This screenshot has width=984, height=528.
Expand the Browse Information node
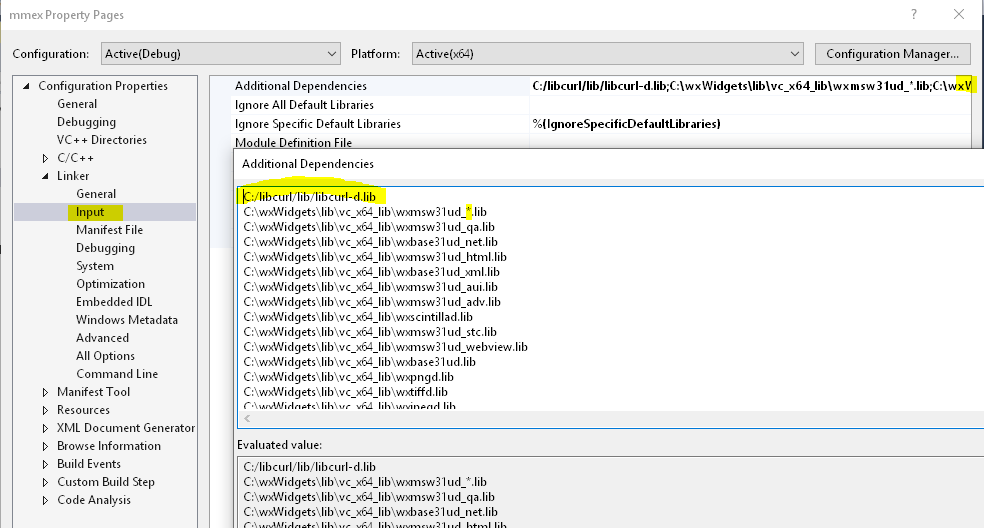45,446
